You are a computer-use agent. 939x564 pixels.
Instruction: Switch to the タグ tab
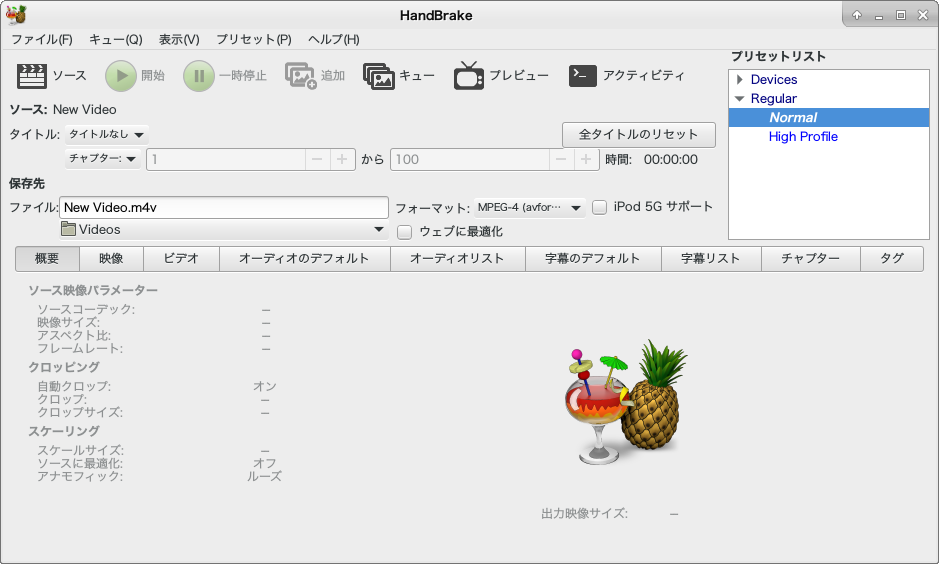point(892,259)
